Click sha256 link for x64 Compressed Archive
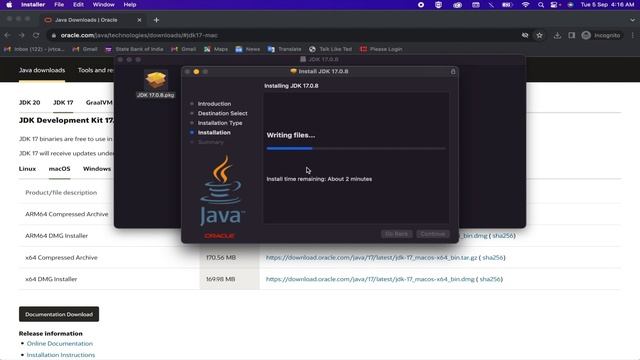Screen dimensions: 640x360 tap(493, 258)
